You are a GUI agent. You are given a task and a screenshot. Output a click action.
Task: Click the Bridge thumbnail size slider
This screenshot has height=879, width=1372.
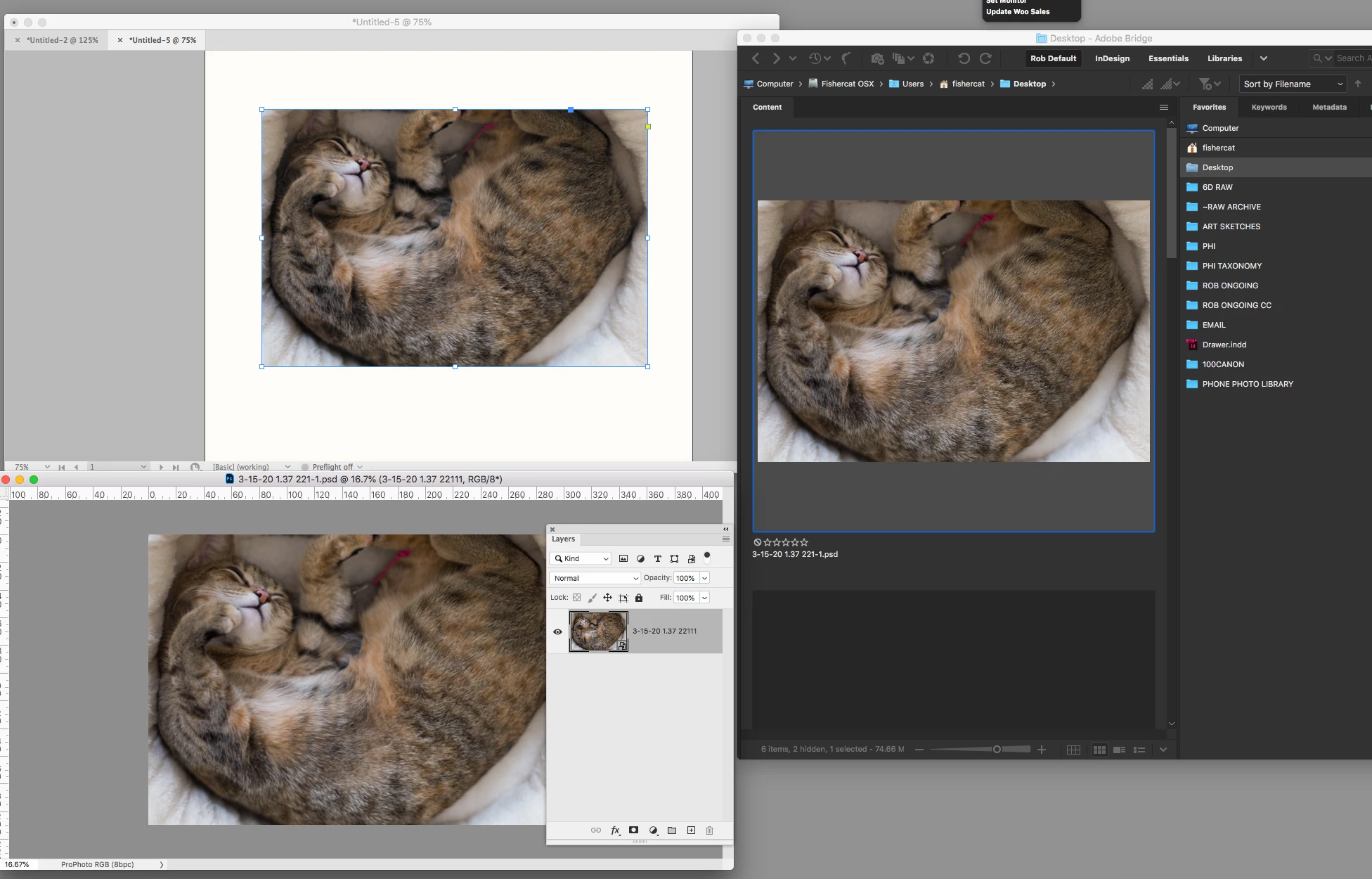997,750
